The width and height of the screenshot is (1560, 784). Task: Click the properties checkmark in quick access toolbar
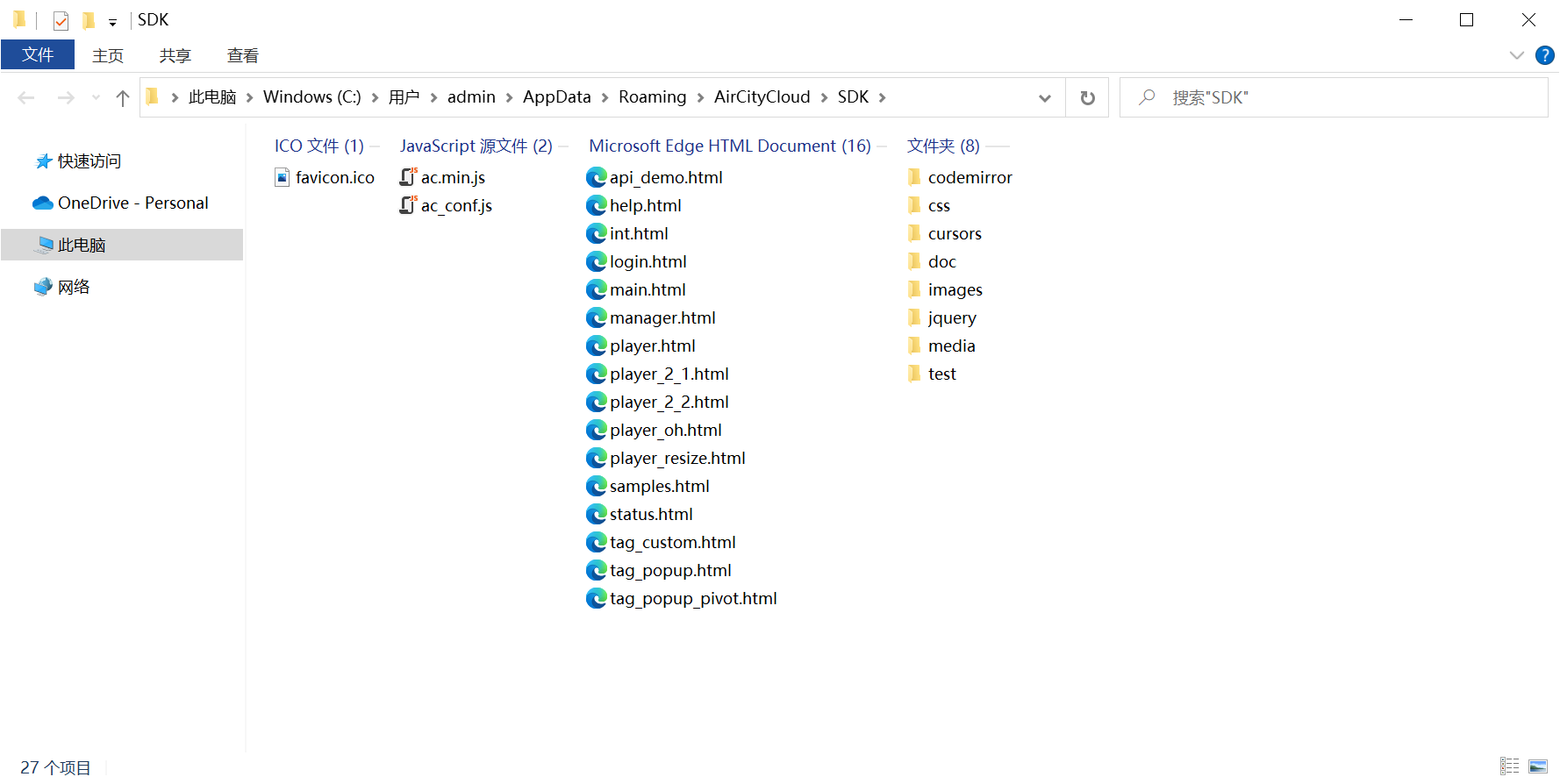61,20
